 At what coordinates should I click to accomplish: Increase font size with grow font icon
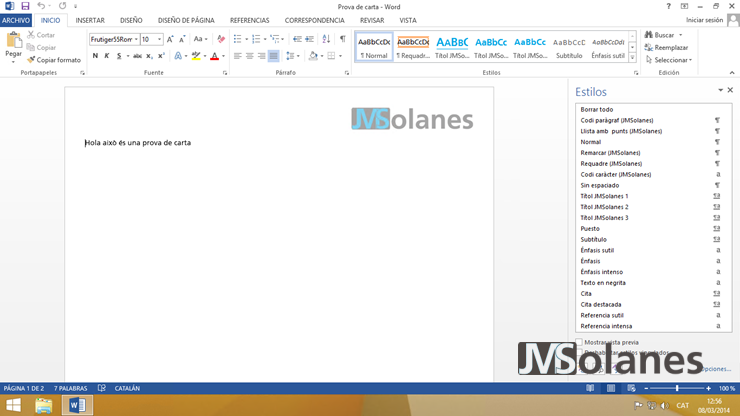[170, 39]
